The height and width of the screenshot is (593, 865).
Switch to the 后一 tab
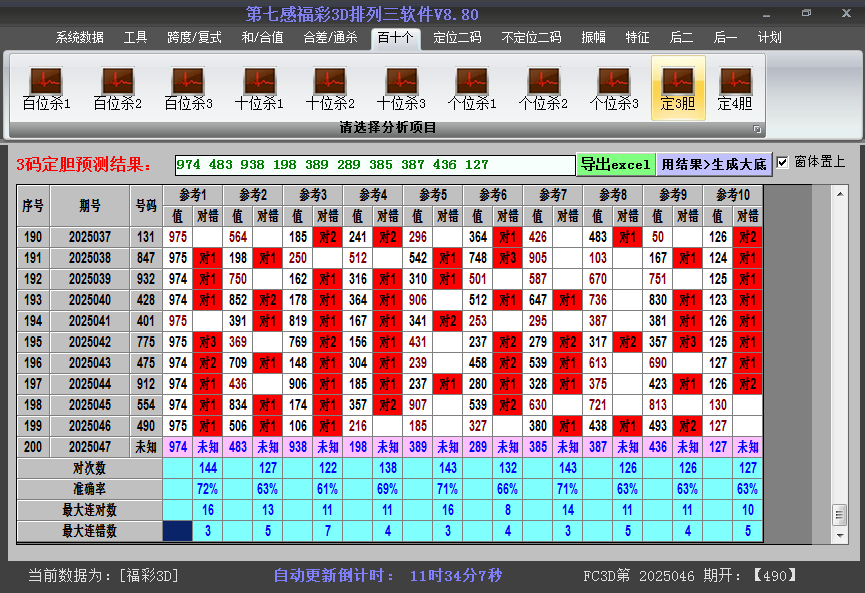point(725,38)
